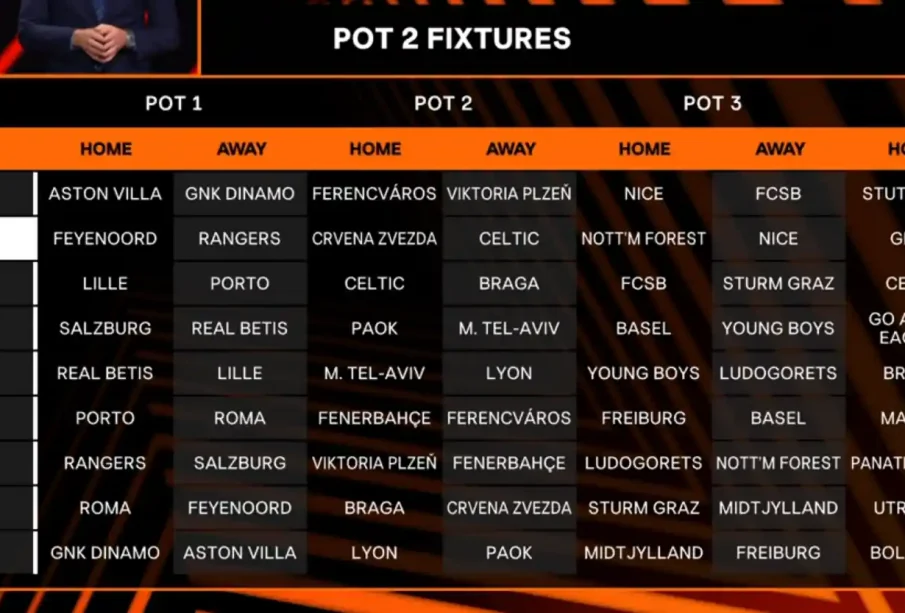Select Young Boys in Pot 3 home column

pyautogui.click(x=644, y=373)
